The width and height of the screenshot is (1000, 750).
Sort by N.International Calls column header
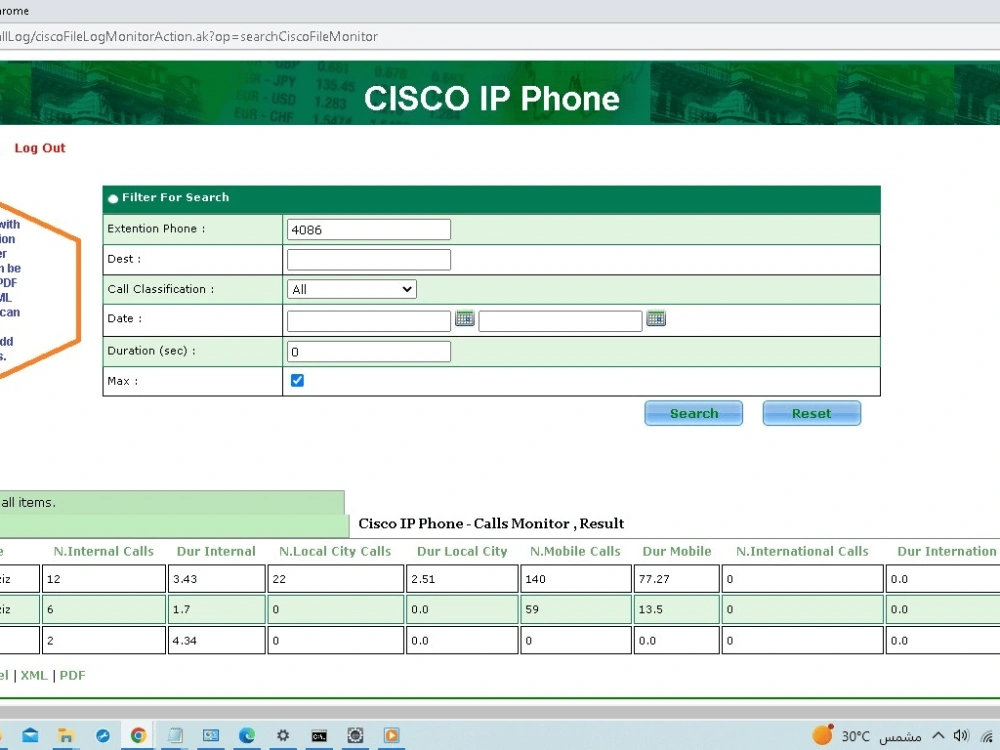tap(802, 552)
